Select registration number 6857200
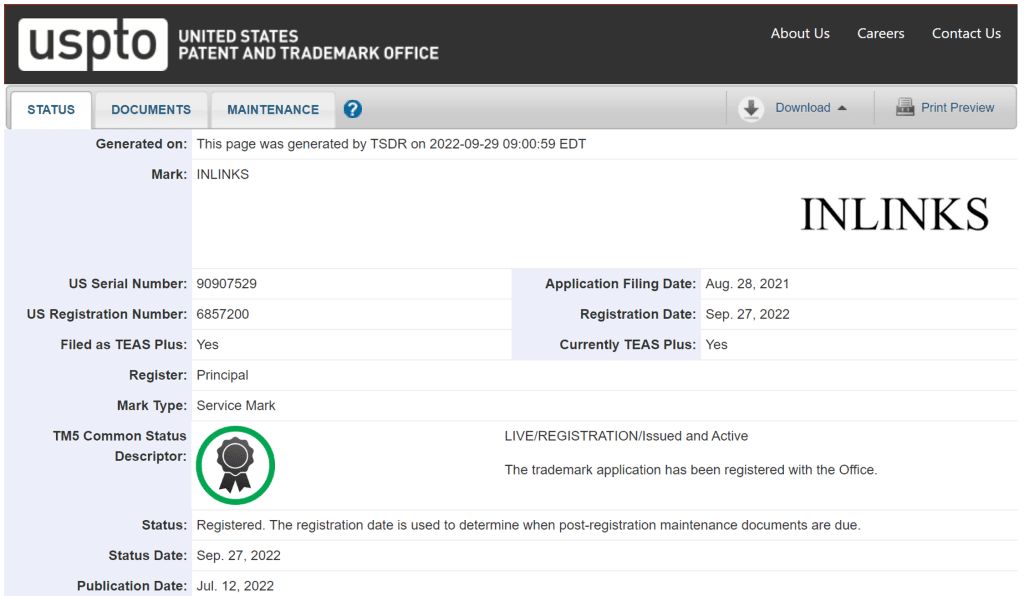Screen dimensions: 1024x596 click(223, 315)
